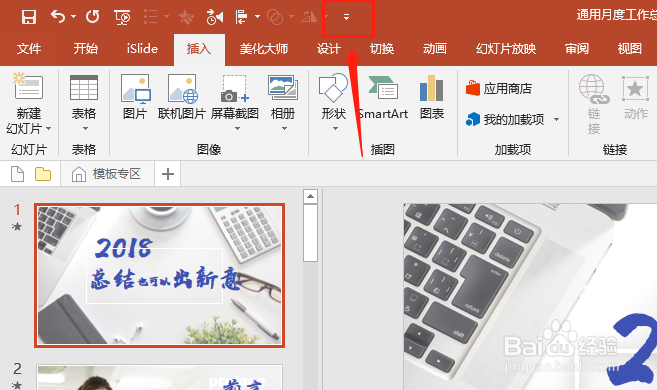Switch to the iSlide ribbon tab

[x=142, y=49]
